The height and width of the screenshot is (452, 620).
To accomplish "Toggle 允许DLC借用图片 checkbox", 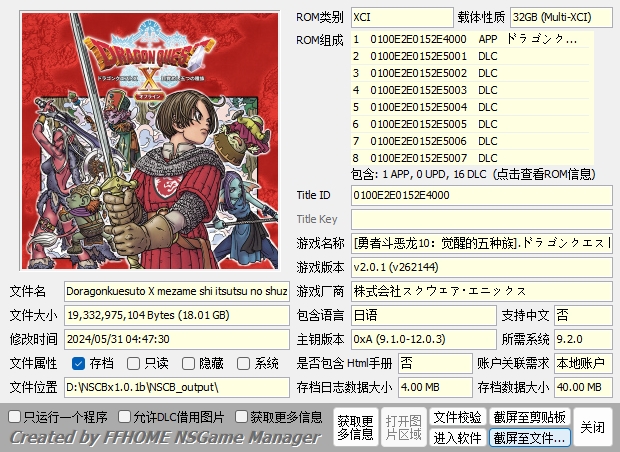I will point(124,416).
